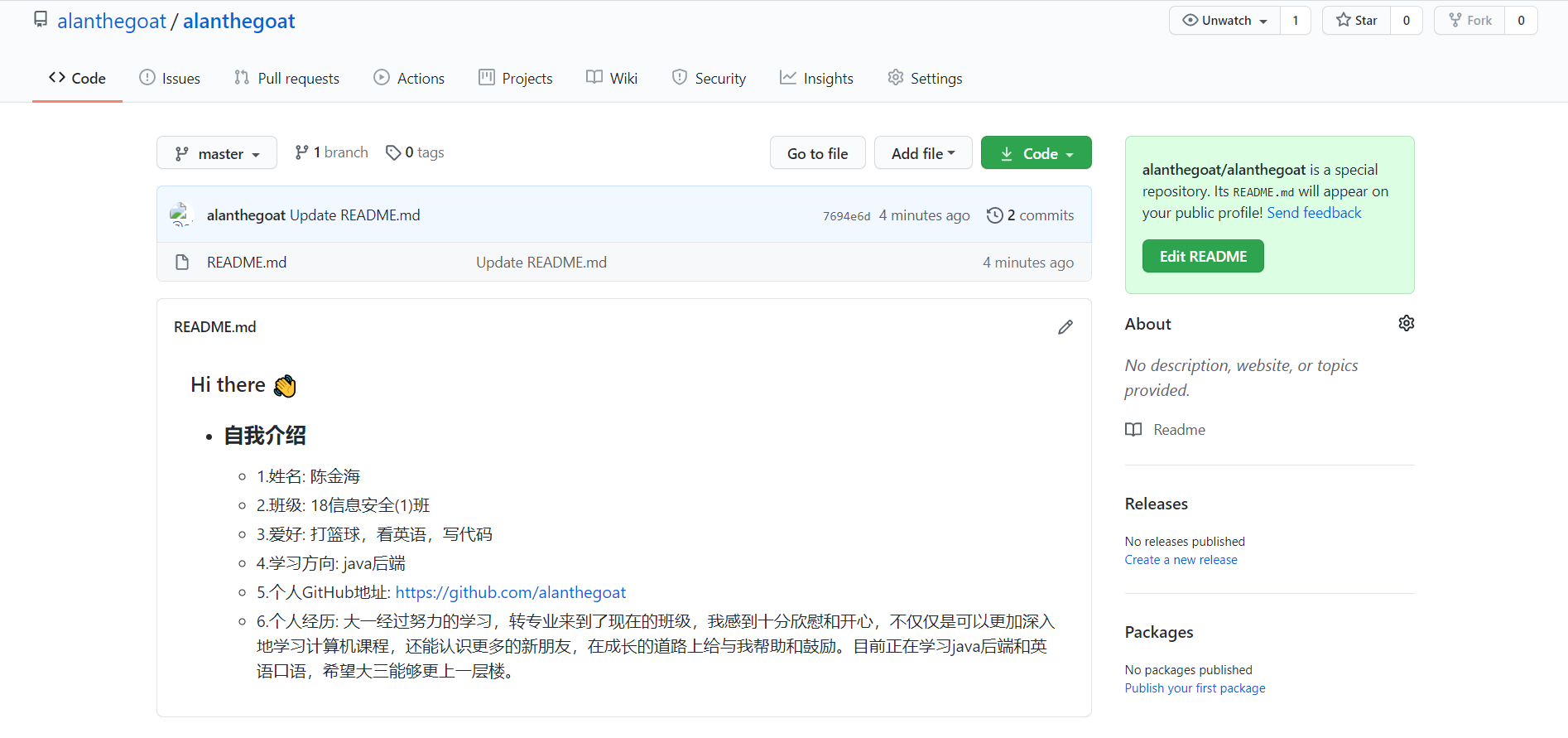Click the 自我介绍 section heading
This screenshot has width=1568, height=738.
(x=265, y=436)
